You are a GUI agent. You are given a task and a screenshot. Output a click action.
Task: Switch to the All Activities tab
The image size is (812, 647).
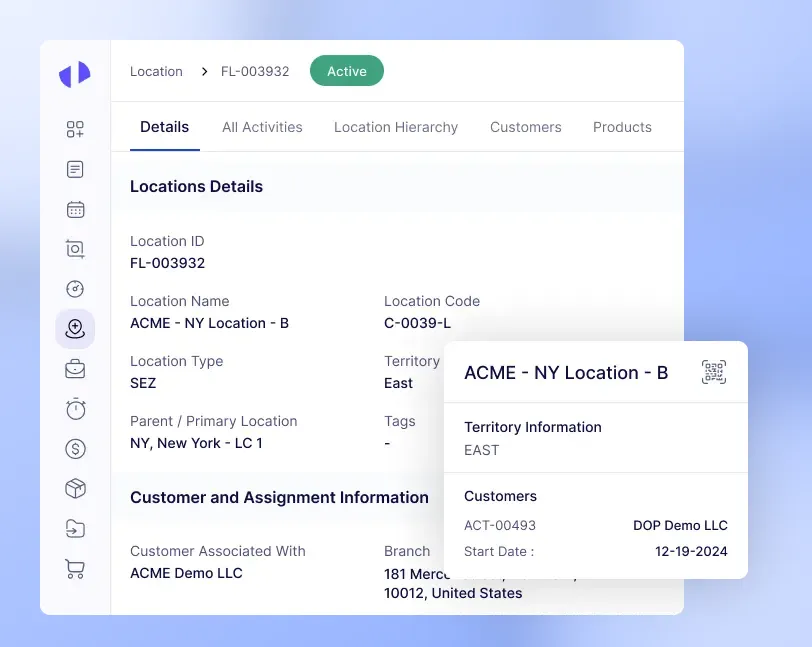click(262, 127)
